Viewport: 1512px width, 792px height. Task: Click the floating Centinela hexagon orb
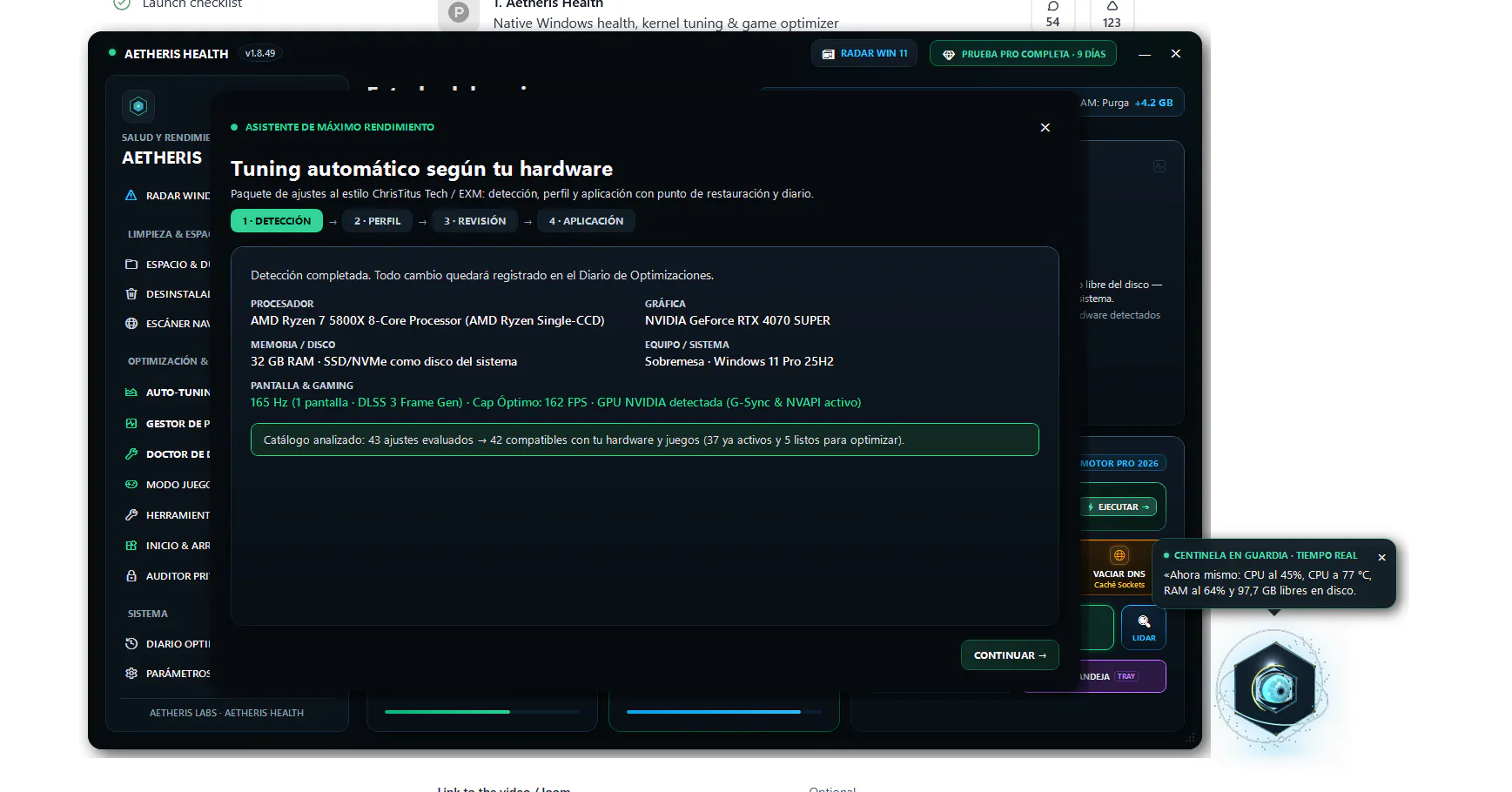tap(1274, 689)
